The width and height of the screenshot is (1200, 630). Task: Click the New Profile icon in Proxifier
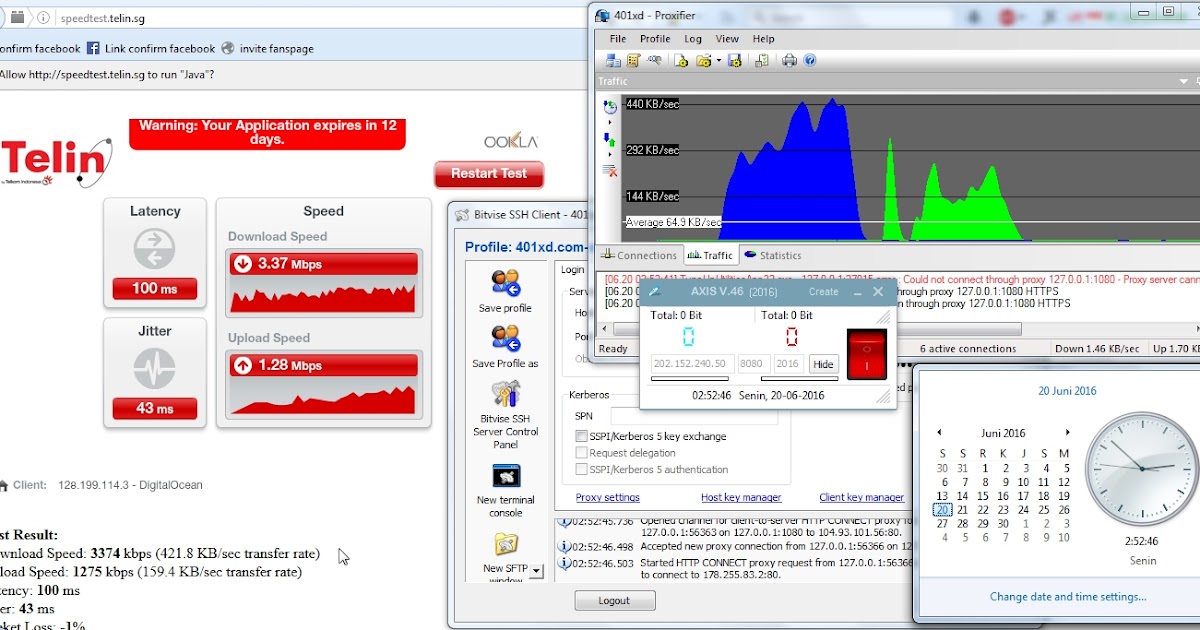tap(681, 60)
